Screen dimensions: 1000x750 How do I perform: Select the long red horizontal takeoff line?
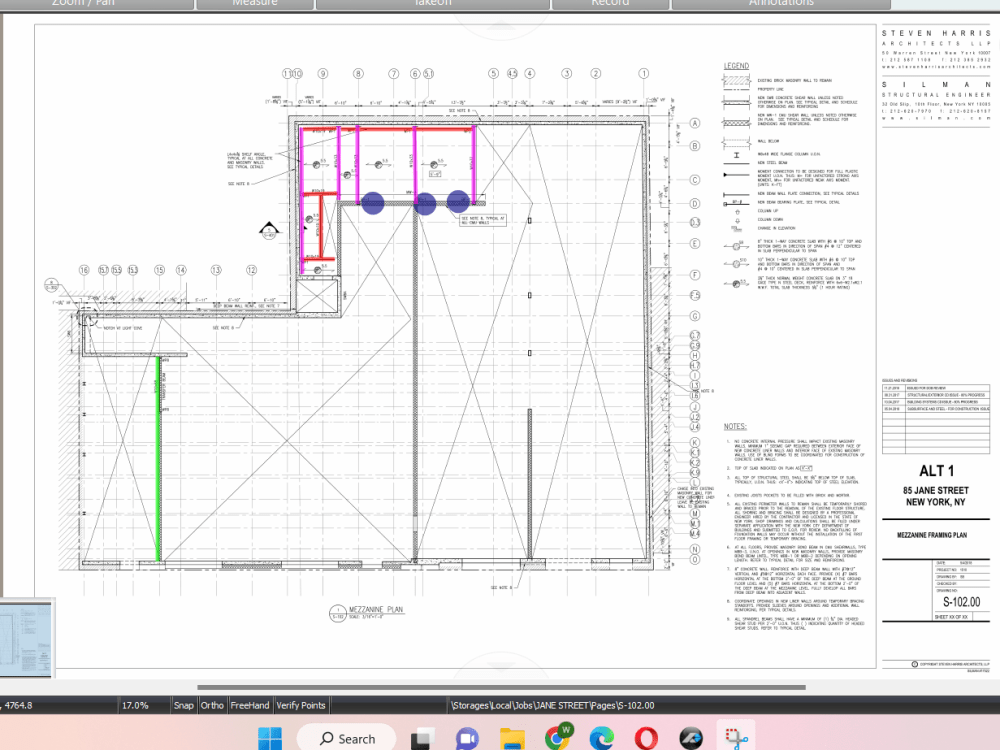pos(387,129)
